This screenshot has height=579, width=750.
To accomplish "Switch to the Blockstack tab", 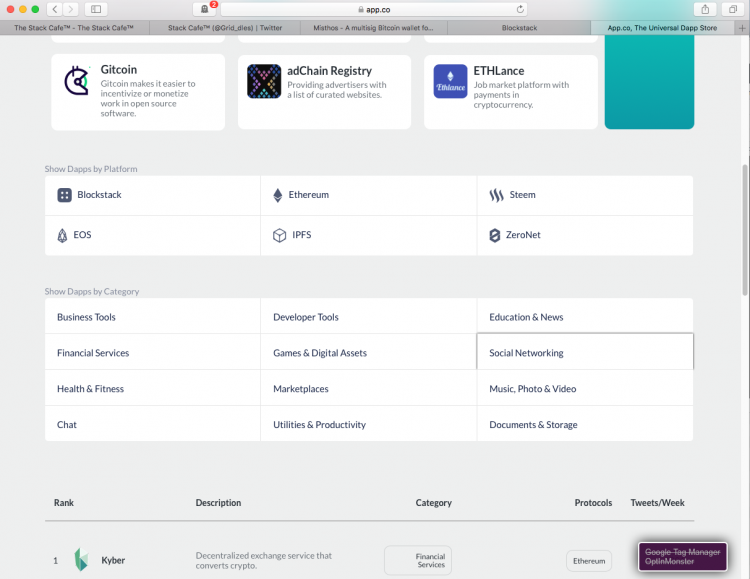I will 519,28.
